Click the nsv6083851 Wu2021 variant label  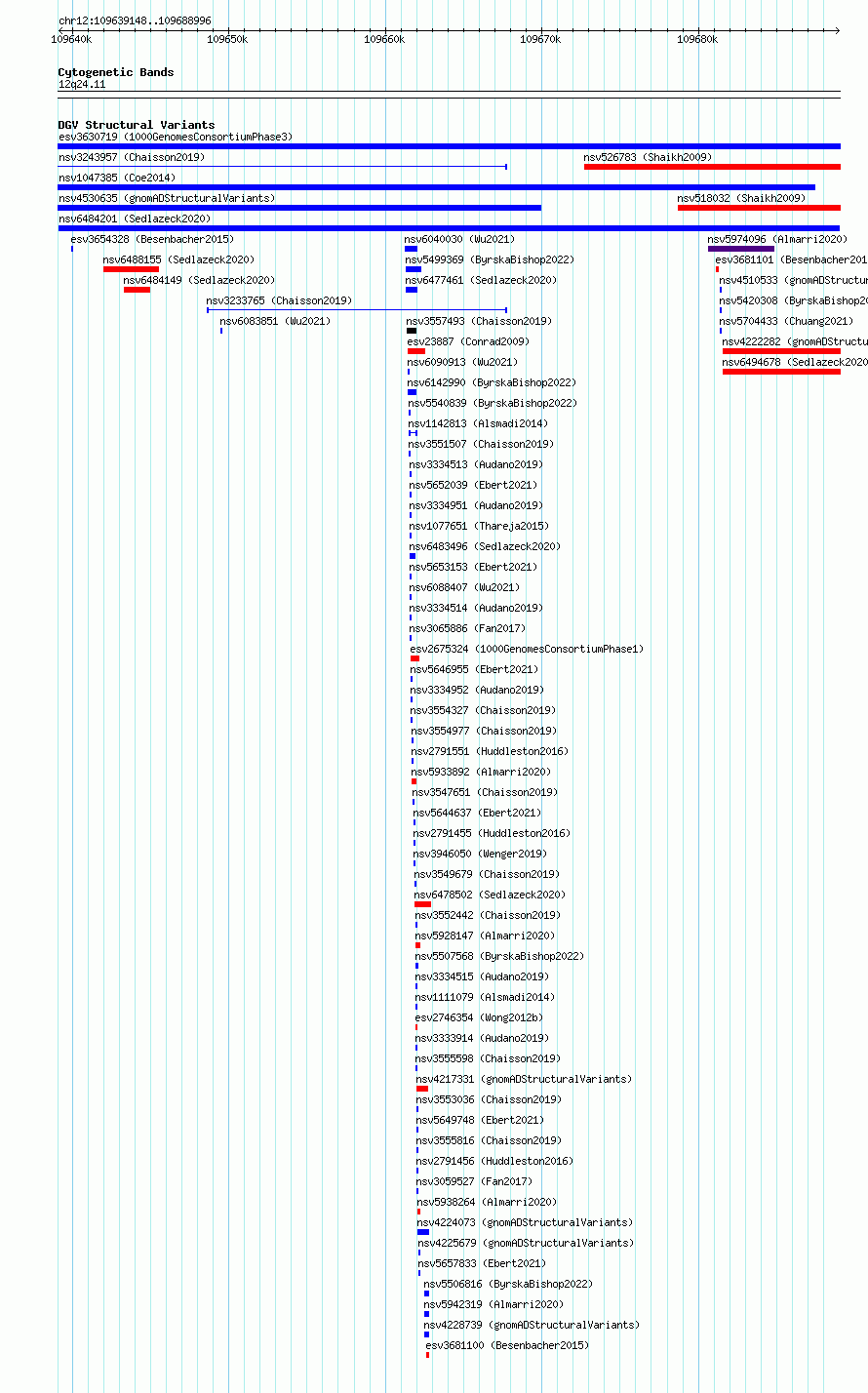275,321
